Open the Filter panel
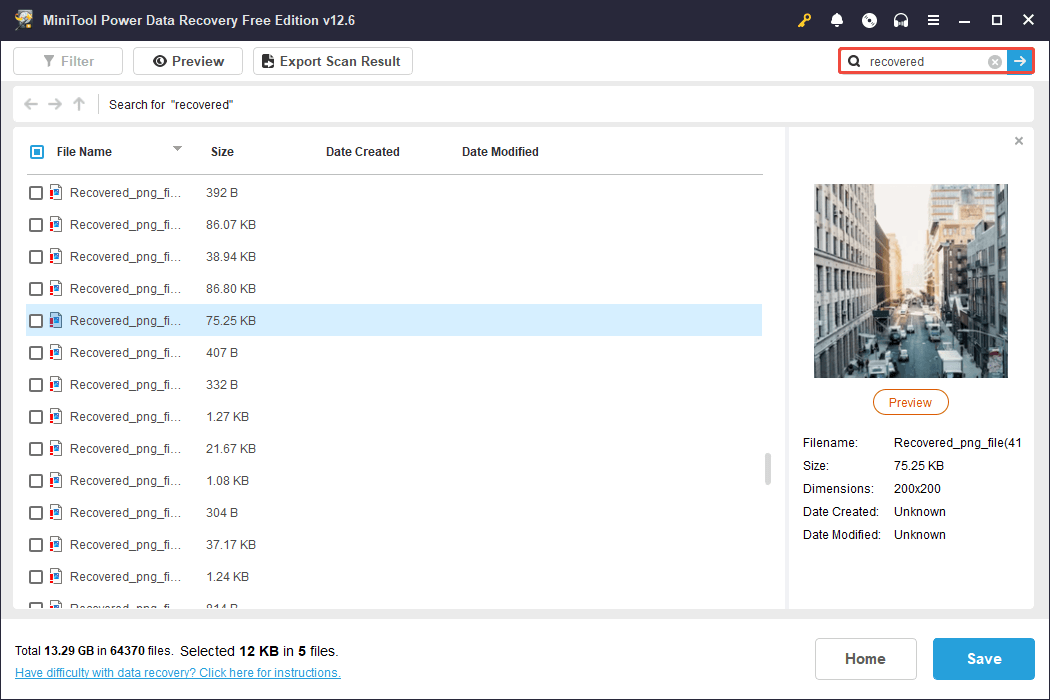 67,61
